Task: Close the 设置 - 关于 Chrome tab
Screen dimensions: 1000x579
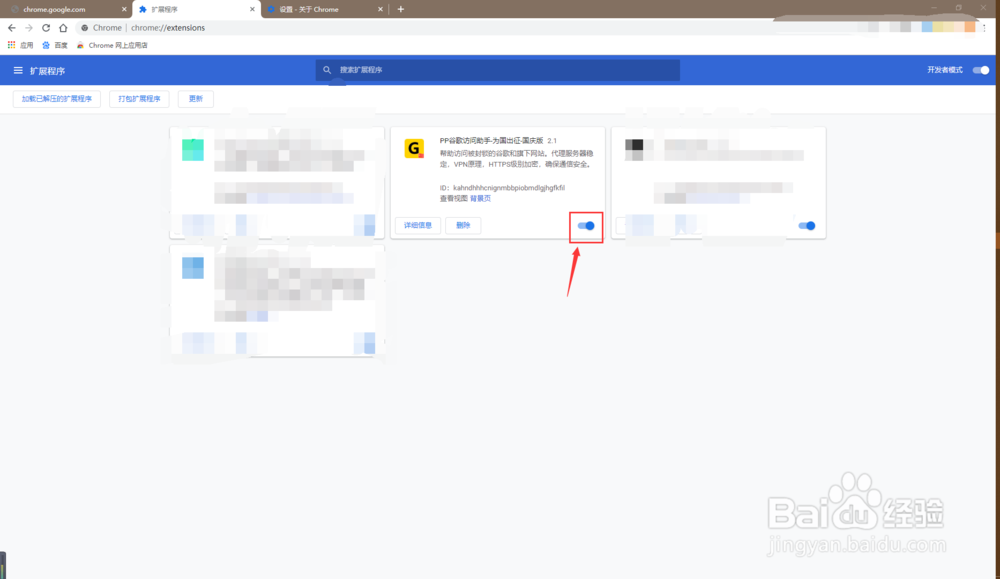Action: 380,10
